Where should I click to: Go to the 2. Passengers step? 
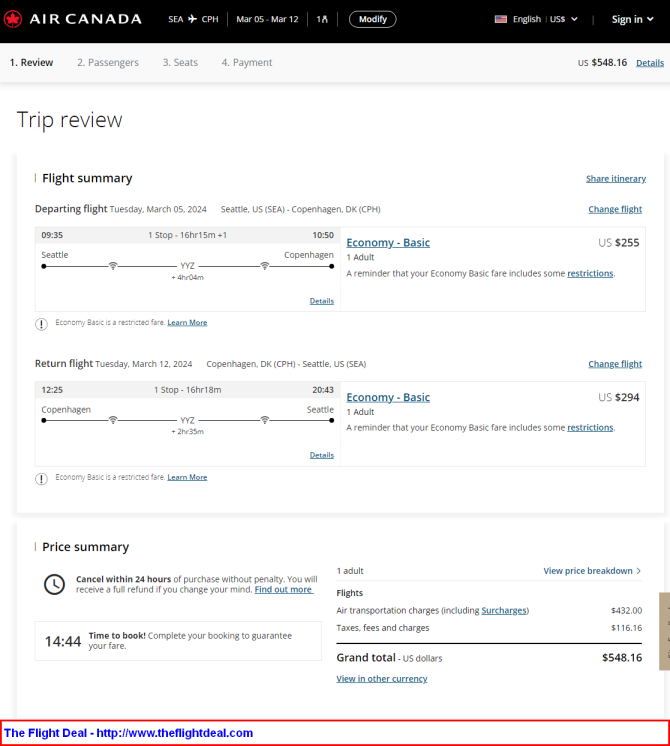click(x=108, y=62)
